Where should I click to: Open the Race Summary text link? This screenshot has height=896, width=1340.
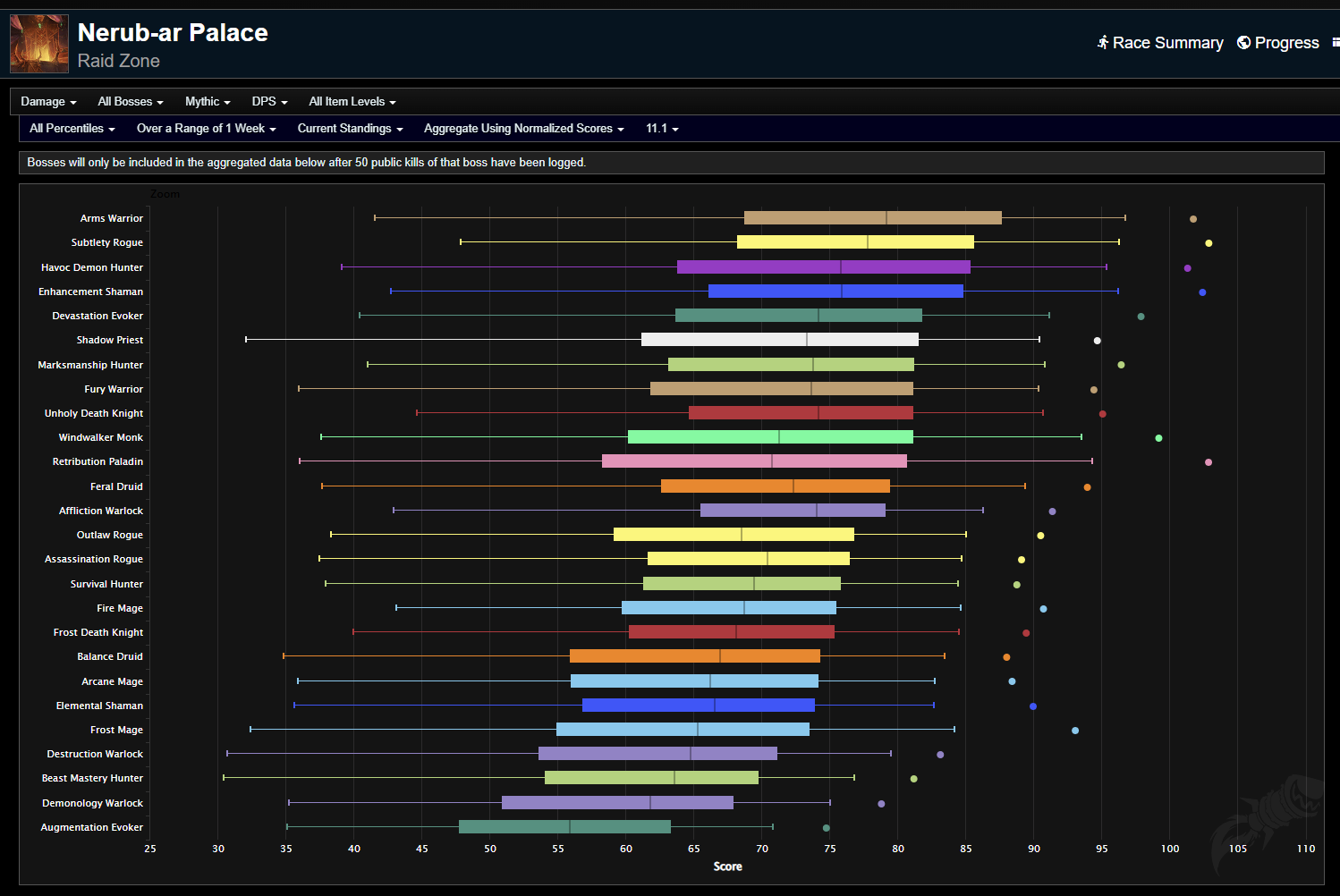point(1167,43)
